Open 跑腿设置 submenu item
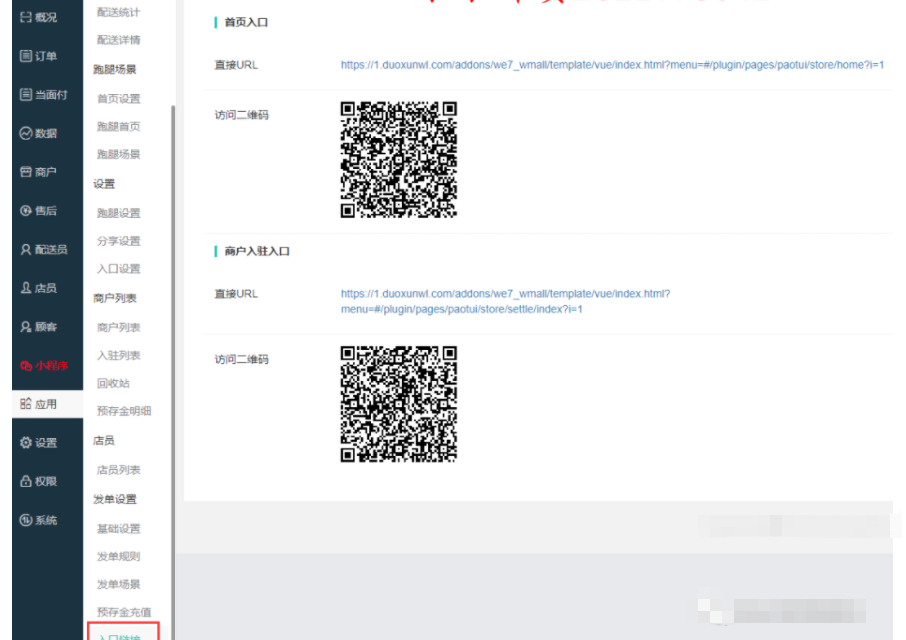 [118, 213]
